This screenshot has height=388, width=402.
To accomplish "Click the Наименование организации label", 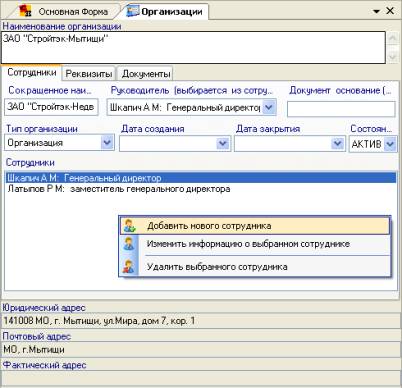I will coord(62,26).
